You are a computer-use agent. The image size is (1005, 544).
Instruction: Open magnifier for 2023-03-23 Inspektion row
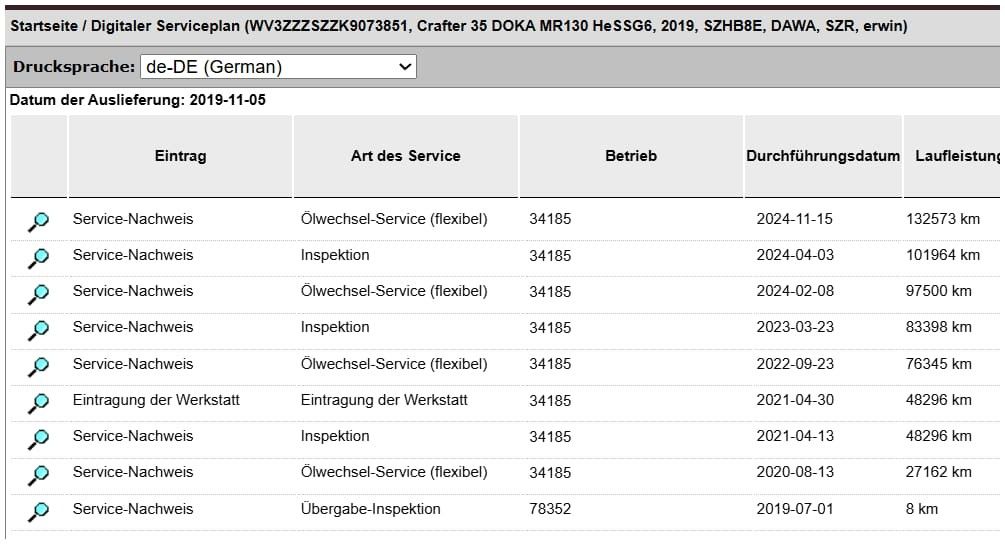[38, 329]
